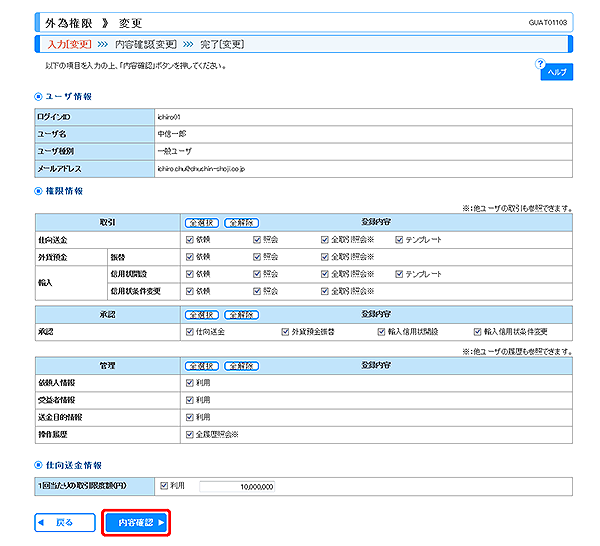Click the ログインID label cell
This screenshot has height=546, width=600.
click(95, 117)
